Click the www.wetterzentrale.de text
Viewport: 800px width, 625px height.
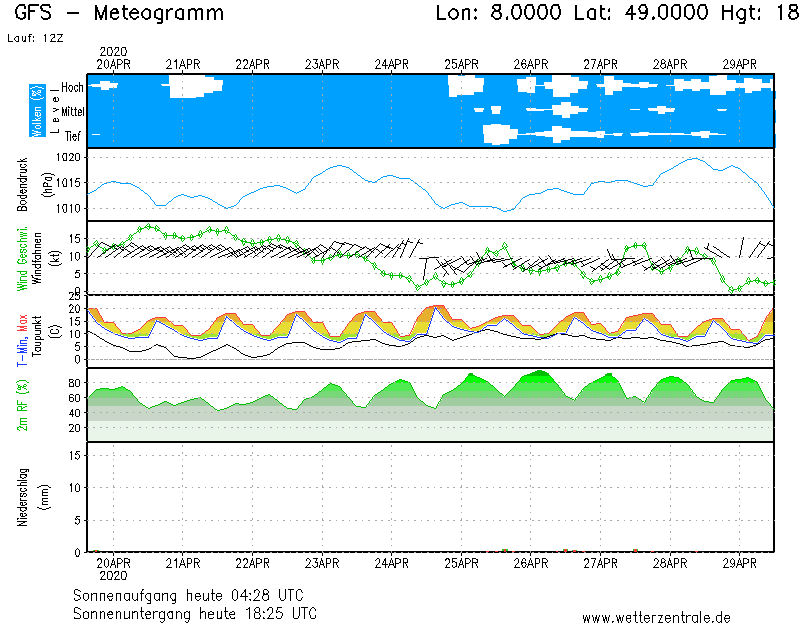(x=656, y=618)
